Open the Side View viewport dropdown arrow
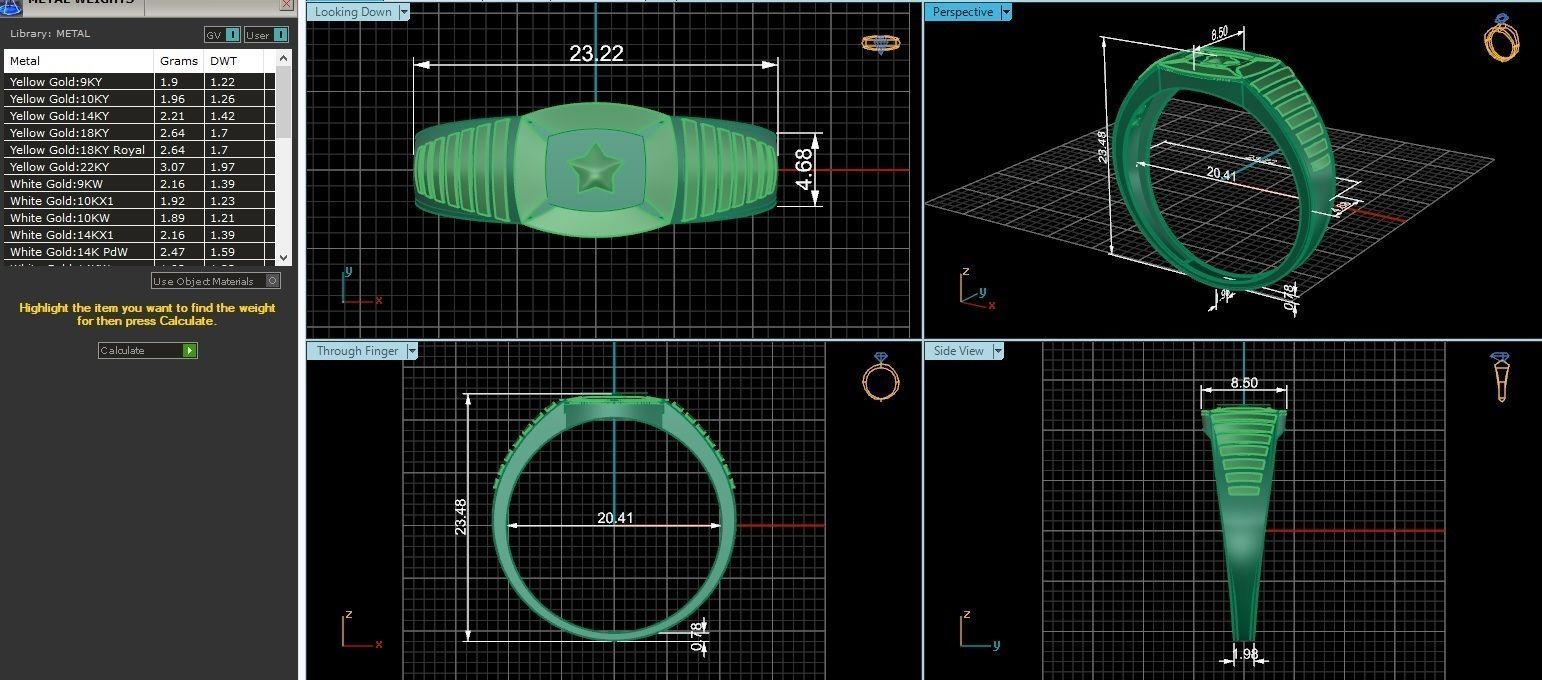 998,351
